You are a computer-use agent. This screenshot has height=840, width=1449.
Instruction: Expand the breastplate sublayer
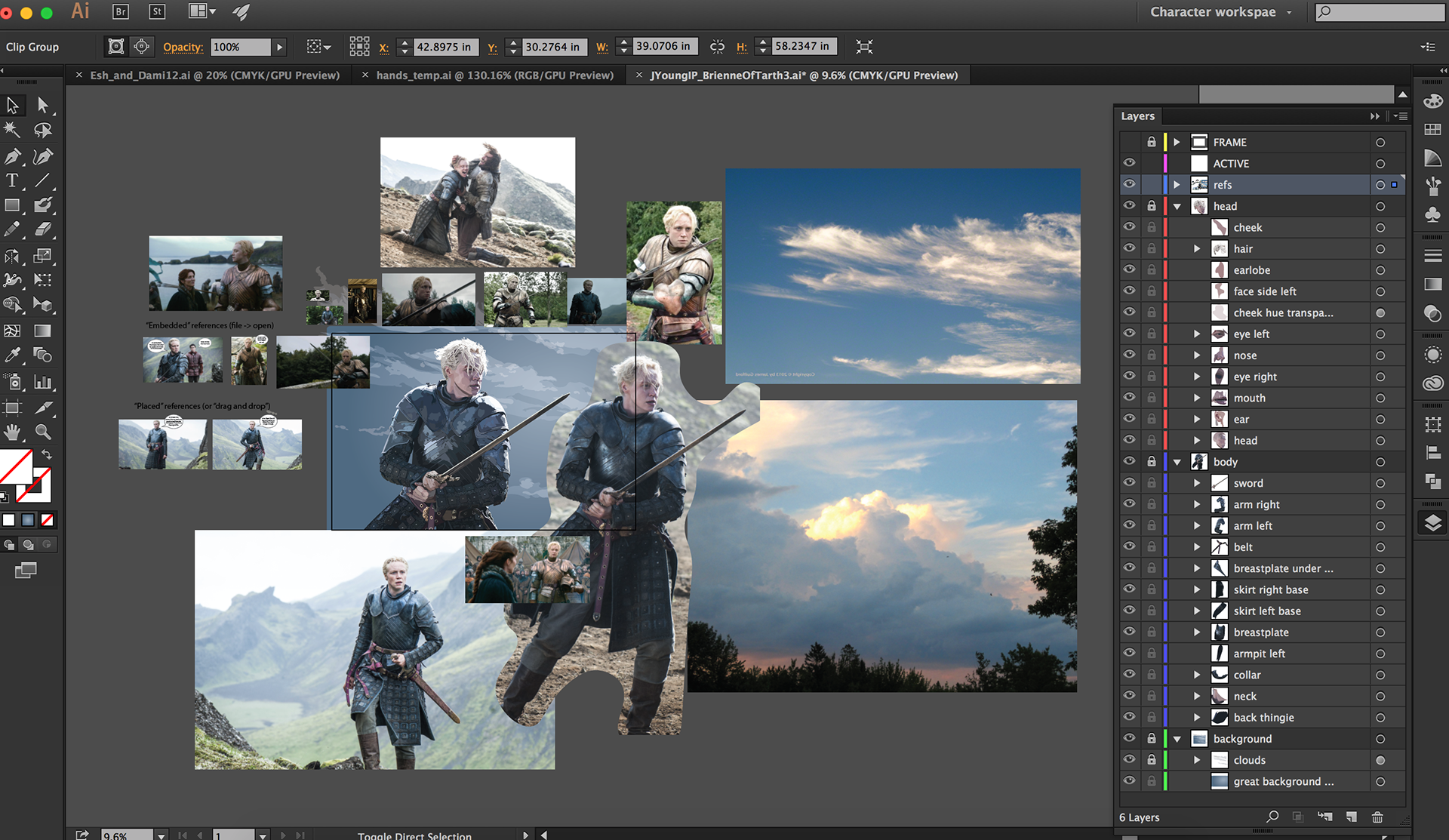tap(1197, 632)
